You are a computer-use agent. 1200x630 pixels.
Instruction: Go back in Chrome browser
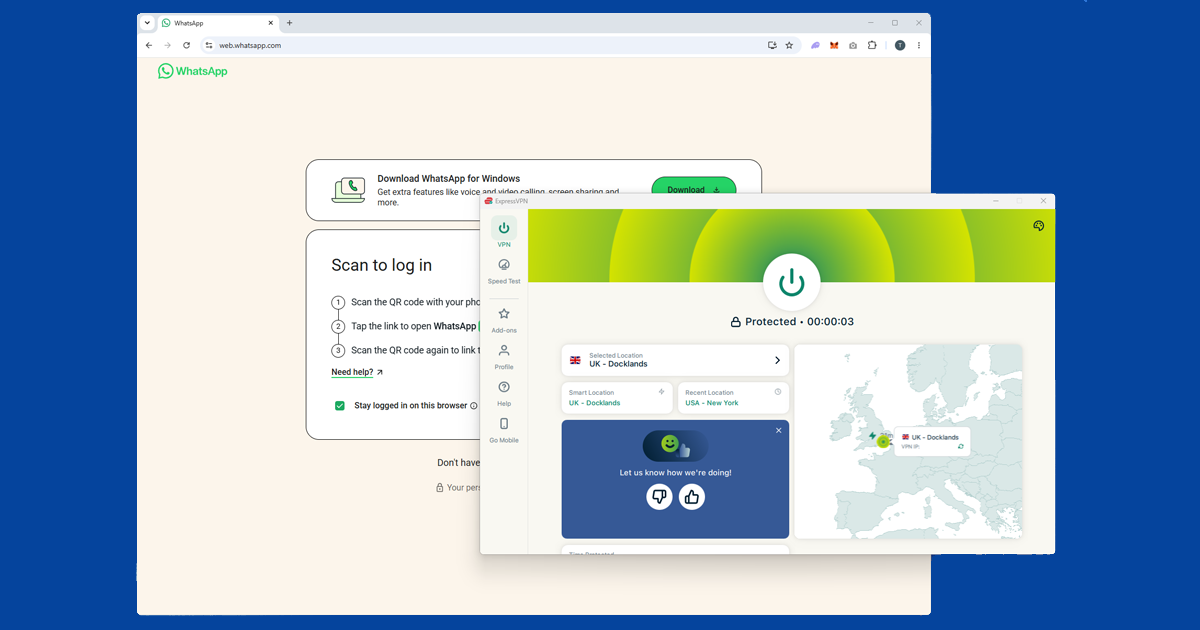(x=149, y=45)
